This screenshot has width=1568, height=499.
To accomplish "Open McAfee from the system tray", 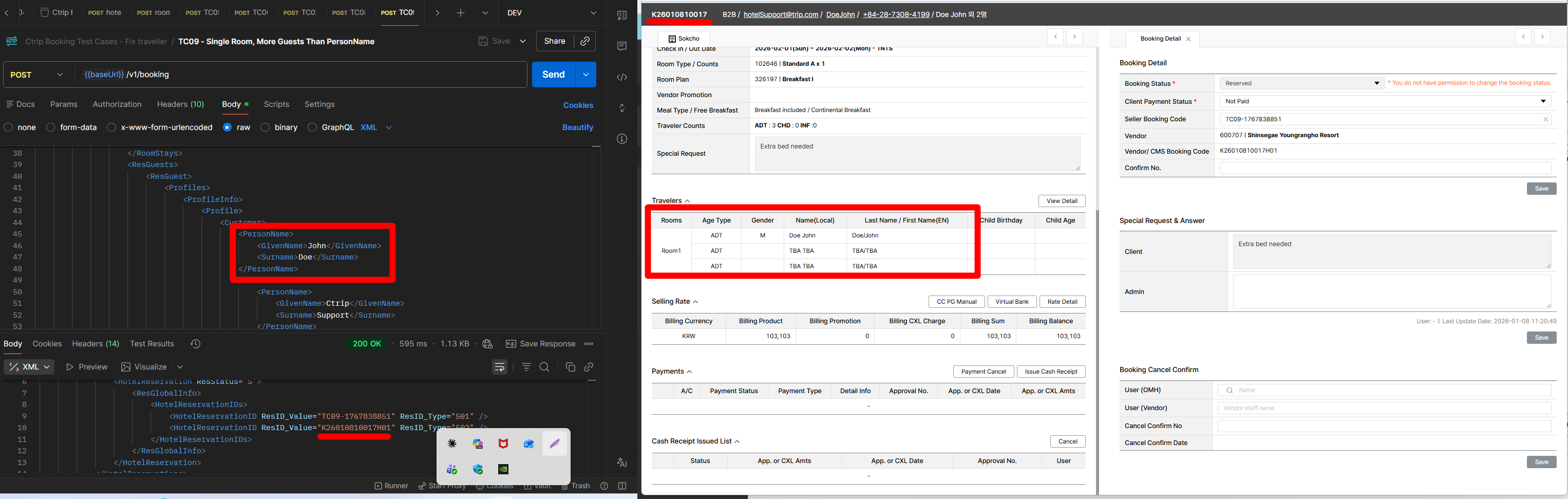I will pos(503,443).
